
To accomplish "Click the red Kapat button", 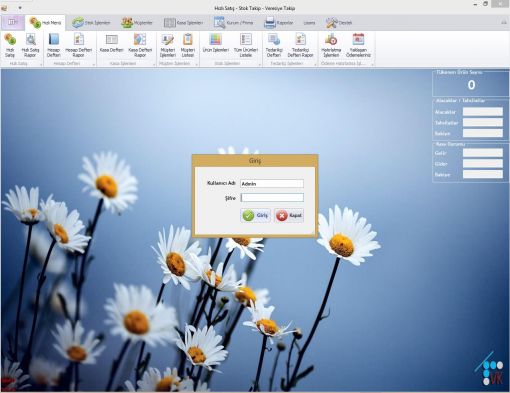I will pos(289,216).
